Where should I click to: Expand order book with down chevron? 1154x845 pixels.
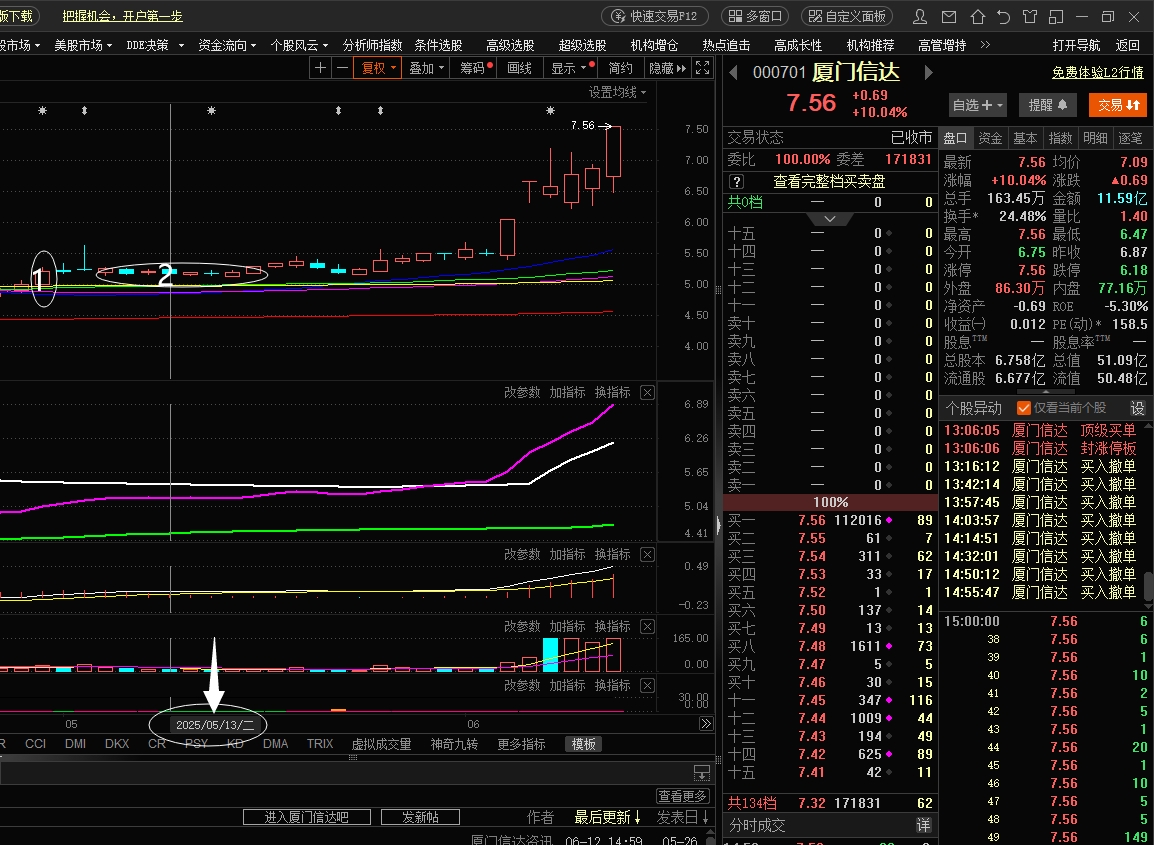click(830, 219)
